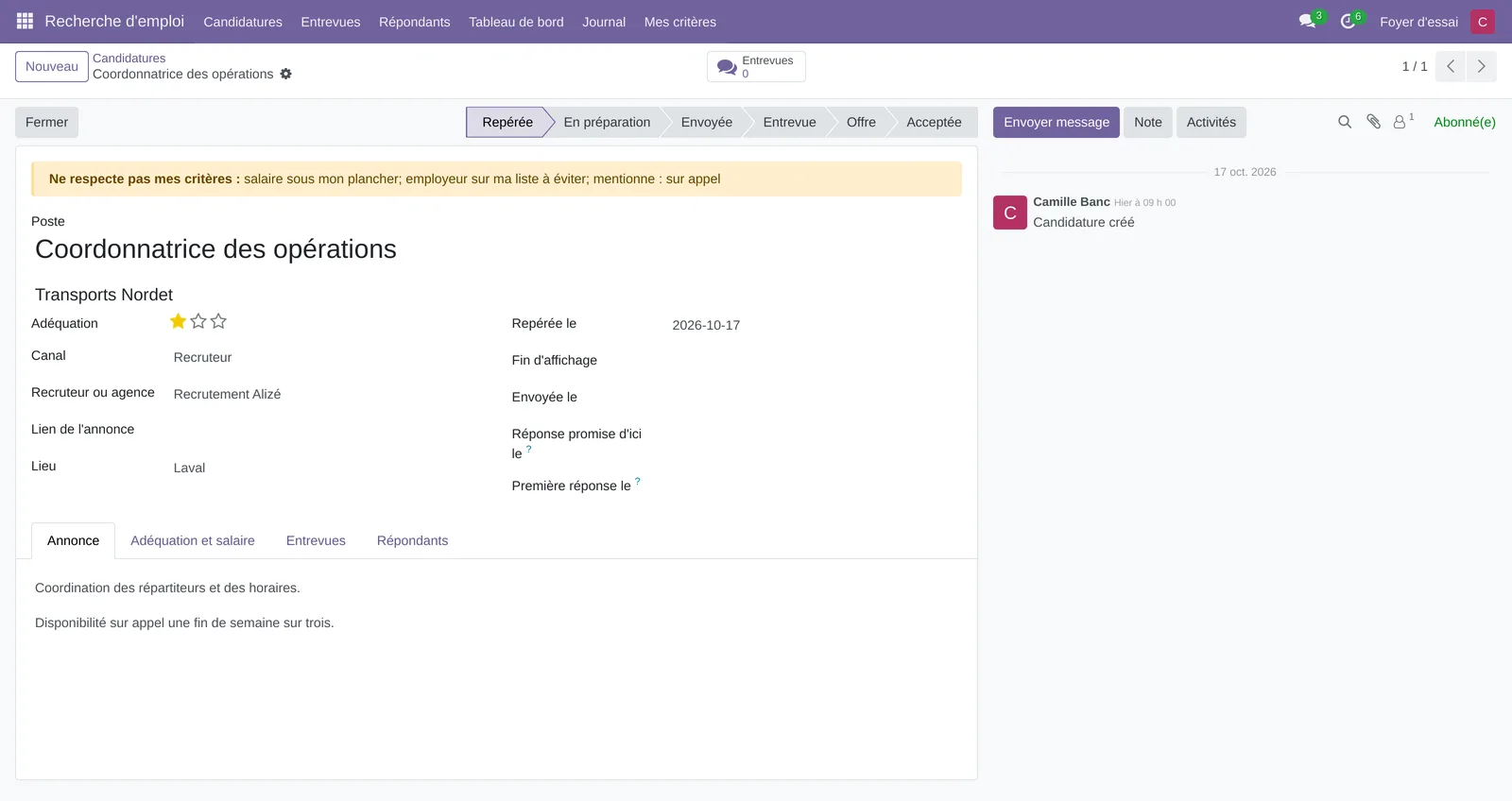Screen dimensions: 1512x801
Task: Edit the Transports Nordet employer field
Action: click(x=497, y=295)
